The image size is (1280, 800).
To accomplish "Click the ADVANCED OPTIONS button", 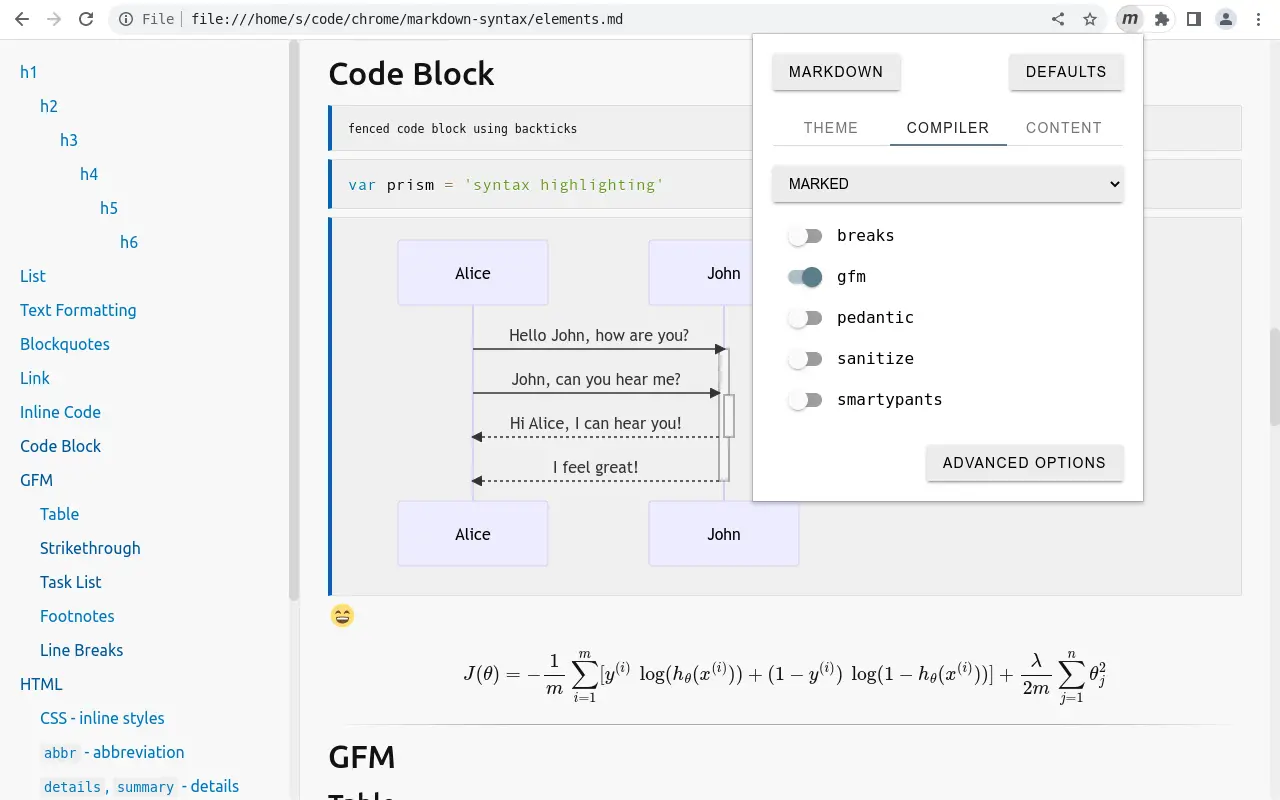I will coord(1024,462).
